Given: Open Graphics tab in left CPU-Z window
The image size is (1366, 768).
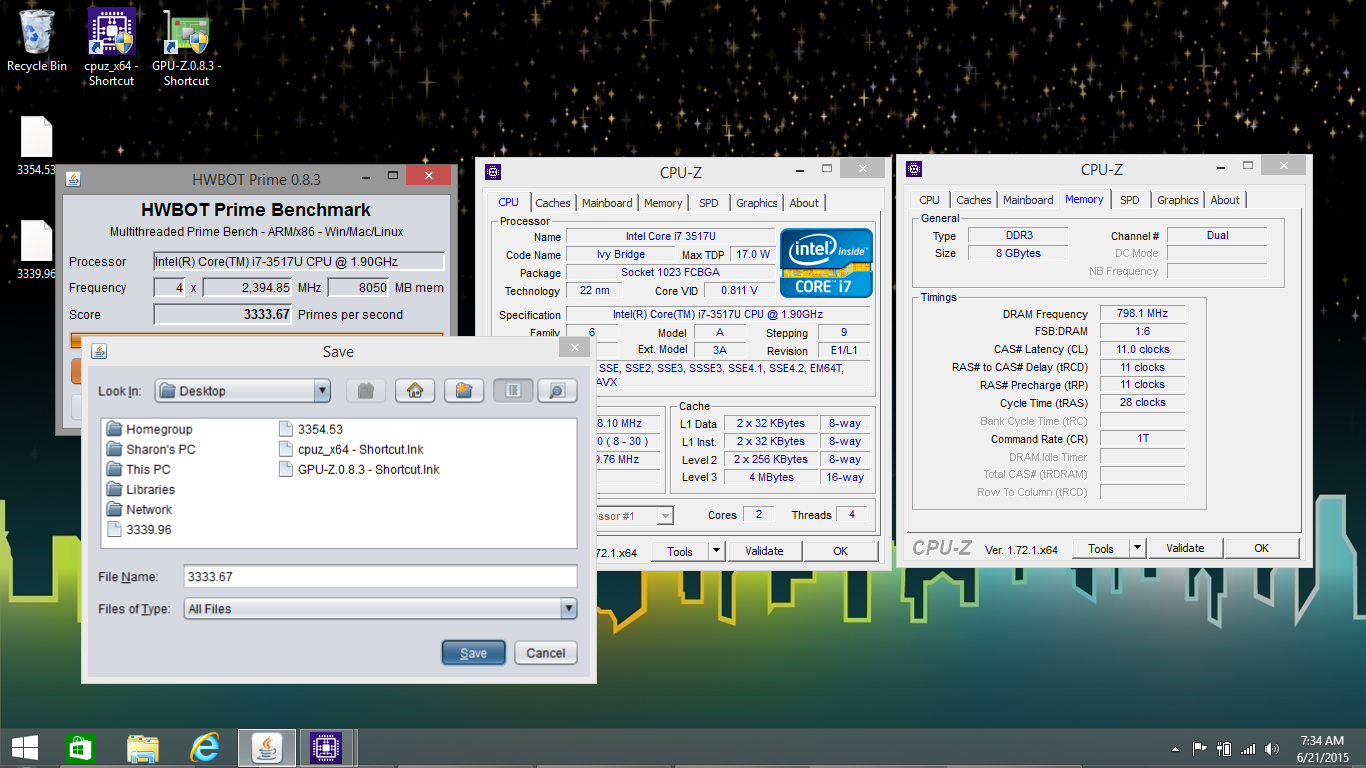Looking at the screenshot, I should (757, 203).
